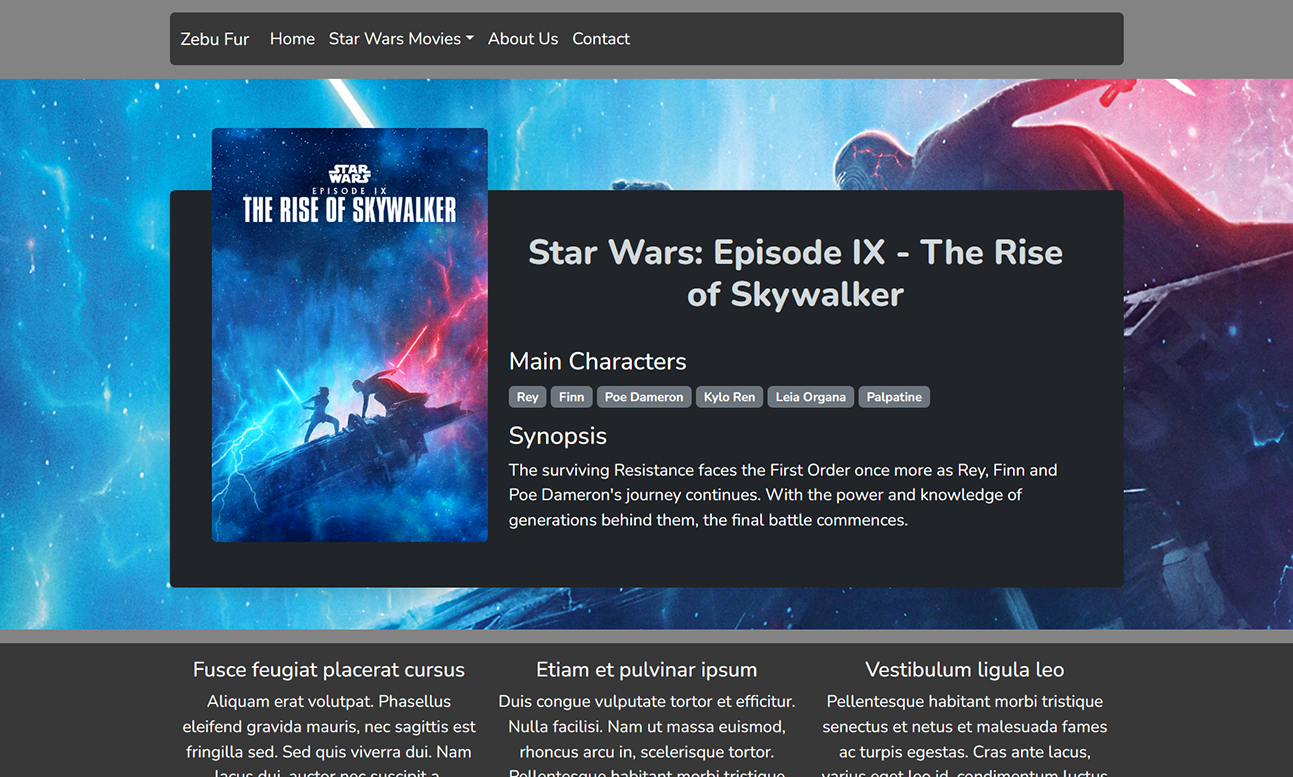The image size is (1293, 777).
Task: Click the paragraph starting 'Aliquam erat volutpat'
Action: point(329,733)
